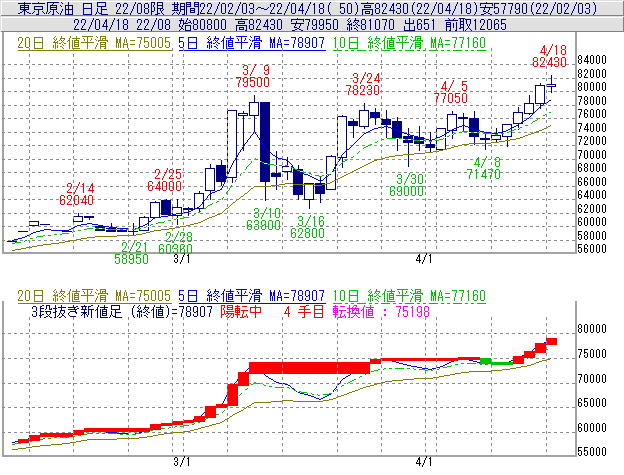Select lower chart 10日 終値平滑 MA=77160 legend
The width and height of the screenshot is (624, 475).
[x=409, y=296]
